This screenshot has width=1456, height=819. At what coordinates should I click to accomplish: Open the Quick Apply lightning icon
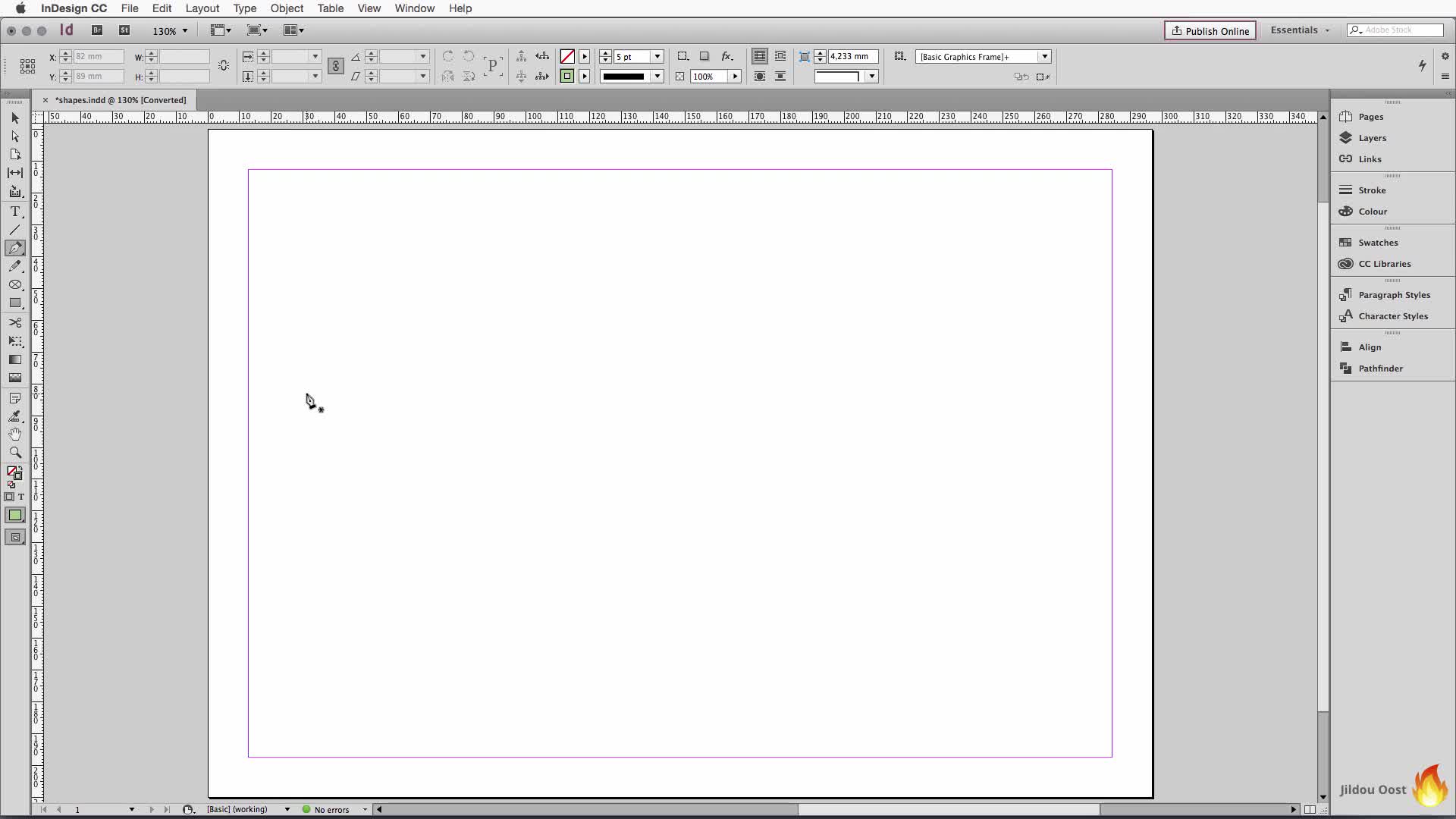click(x=1423, y=65)
